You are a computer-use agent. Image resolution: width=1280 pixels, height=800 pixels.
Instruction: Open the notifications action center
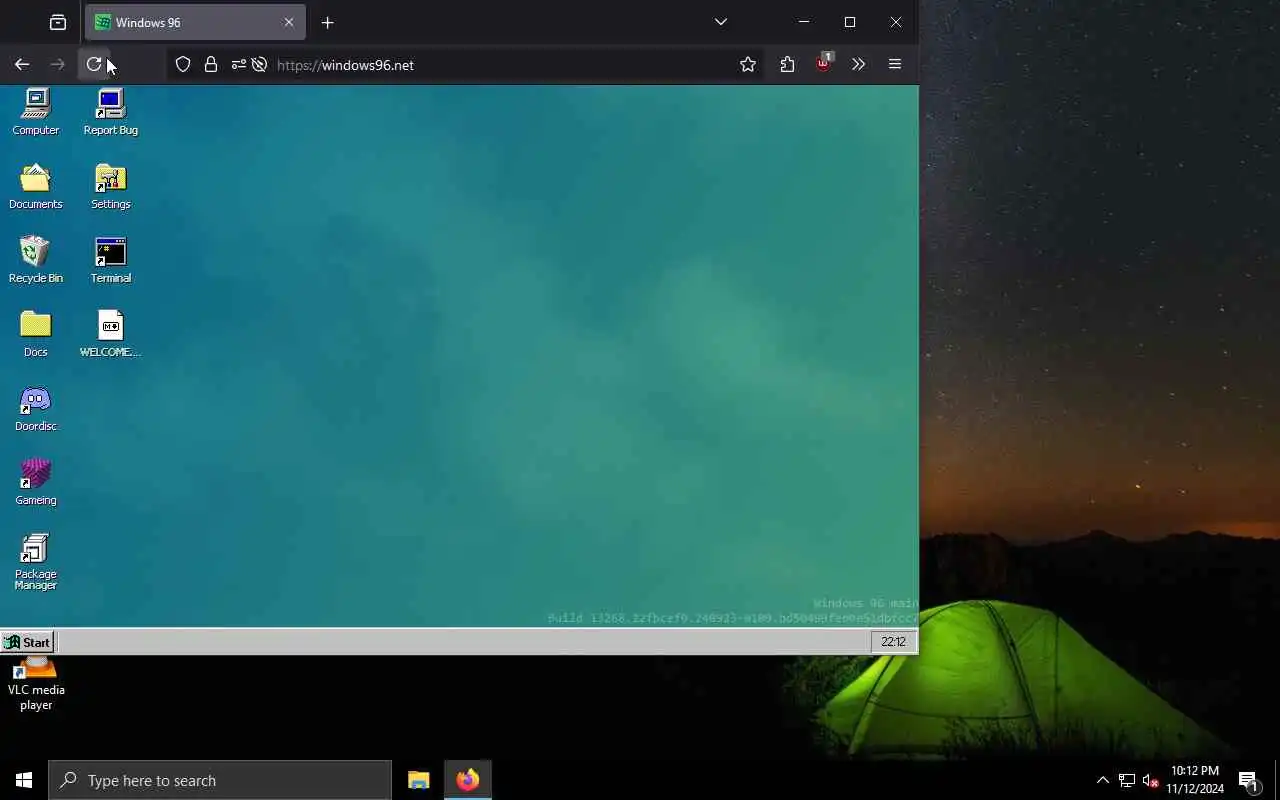click(1248, 780)
